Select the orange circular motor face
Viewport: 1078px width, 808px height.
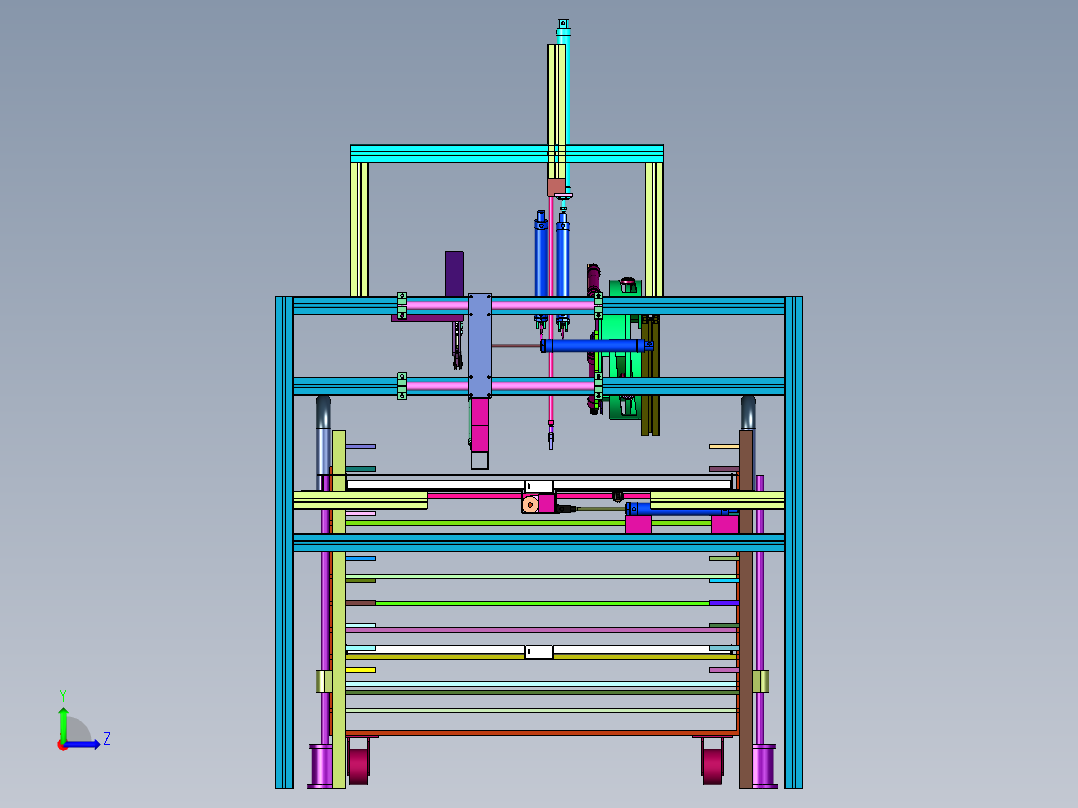pos(530,505)
